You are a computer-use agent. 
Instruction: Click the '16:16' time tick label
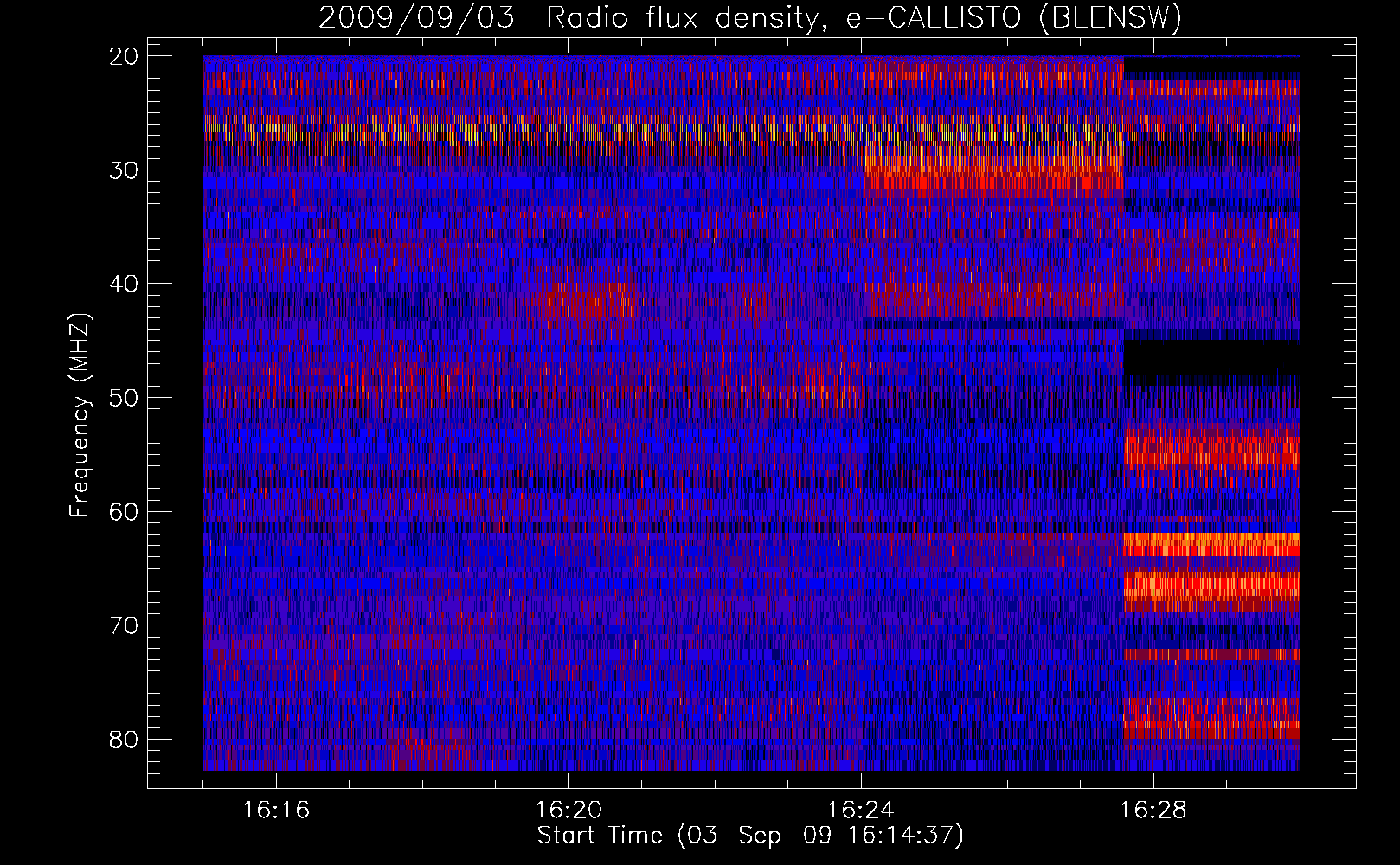[276, 811]
